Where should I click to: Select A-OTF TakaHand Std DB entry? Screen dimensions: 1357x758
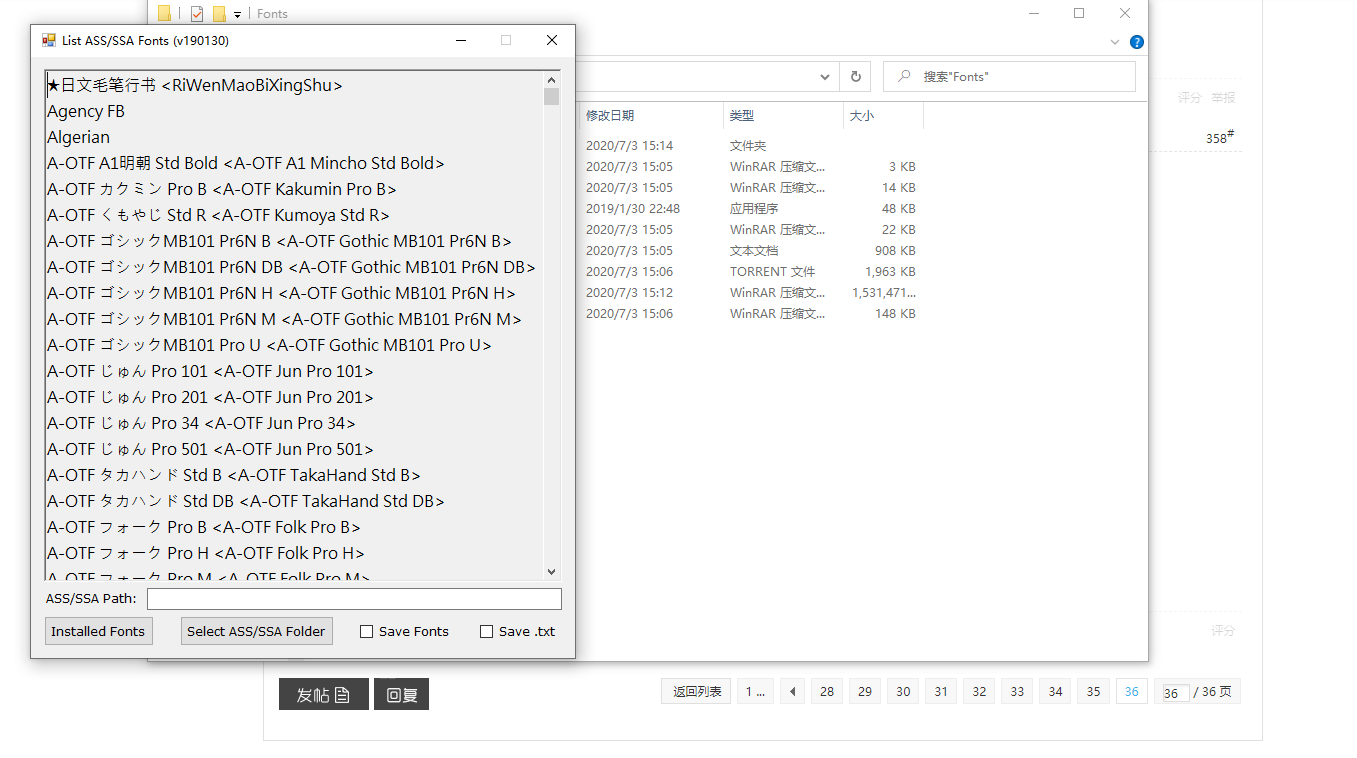click(246, 501)
